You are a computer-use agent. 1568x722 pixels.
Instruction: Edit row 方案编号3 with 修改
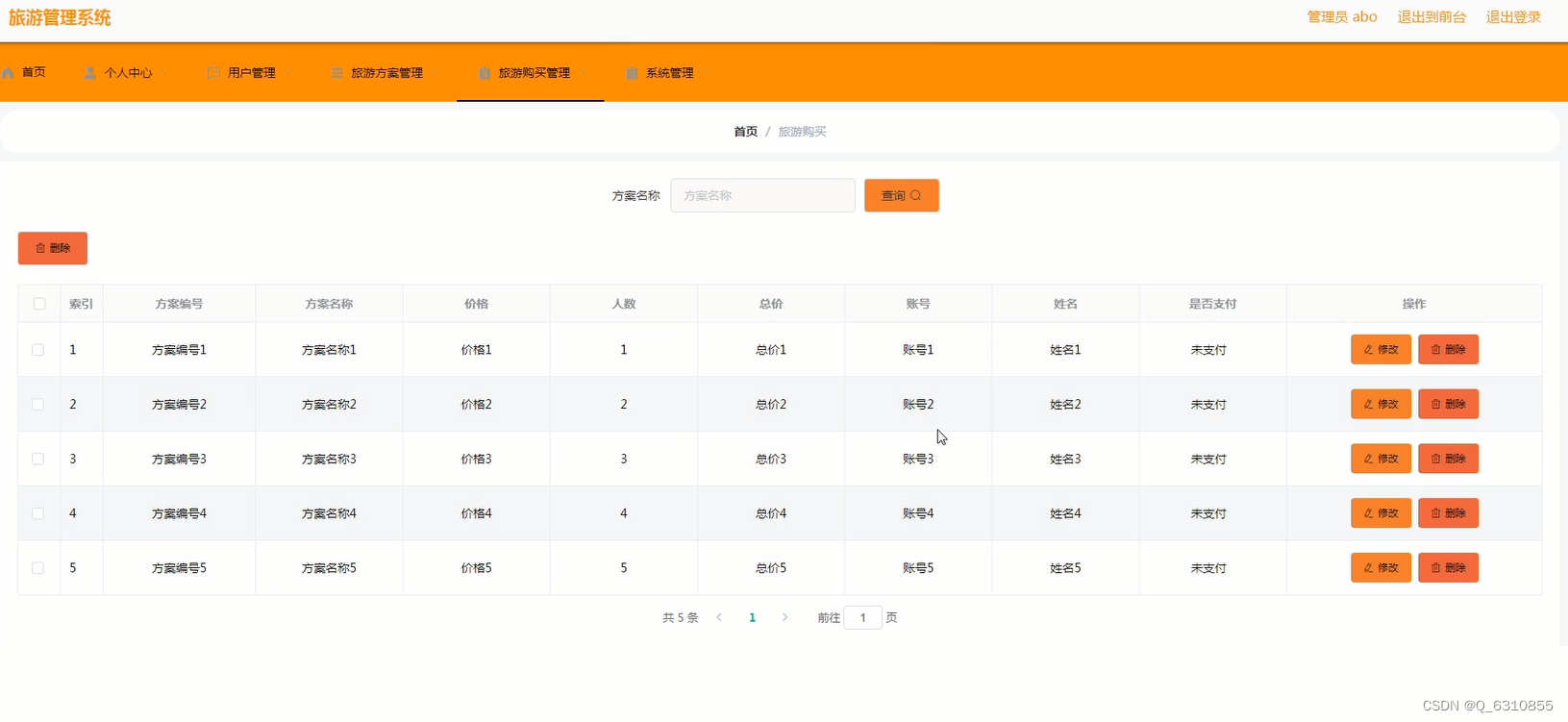1381,459
